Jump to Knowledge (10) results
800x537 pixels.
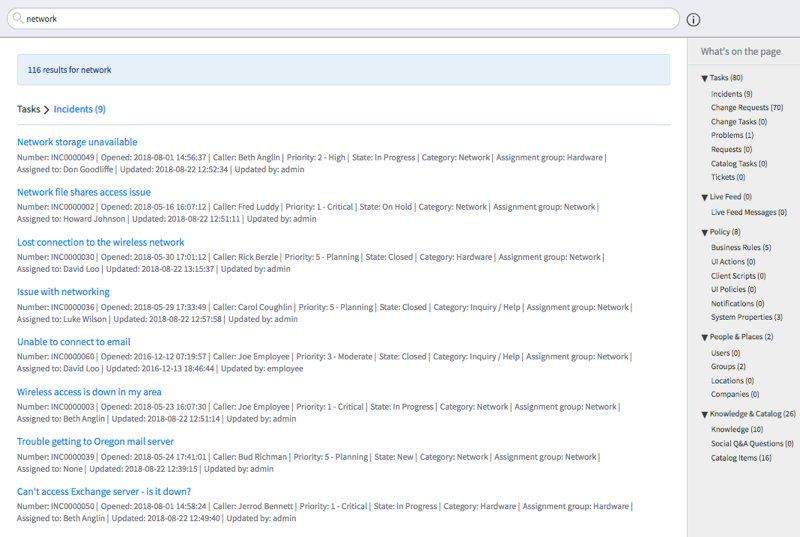click(737, 429)
